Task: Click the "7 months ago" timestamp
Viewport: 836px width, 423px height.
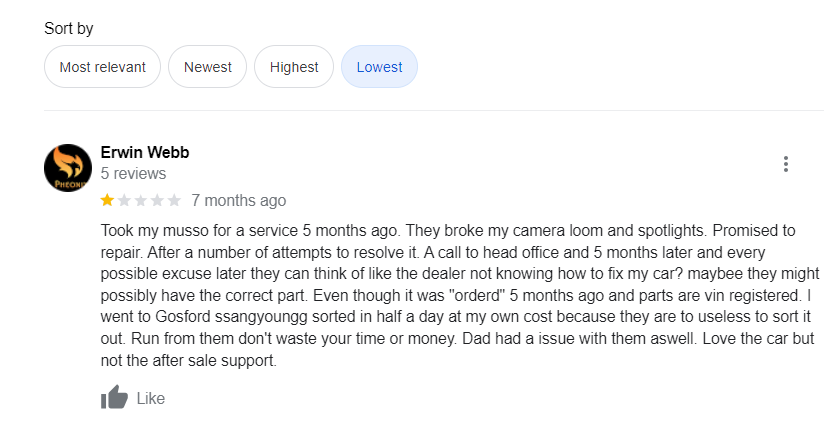Action: point(238,200)
